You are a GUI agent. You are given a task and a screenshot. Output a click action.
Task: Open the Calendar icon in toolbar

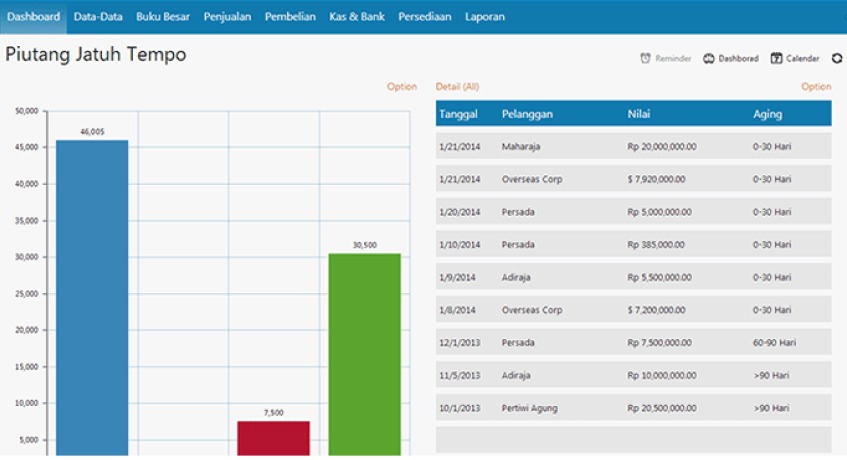click(x=776, y=59)
